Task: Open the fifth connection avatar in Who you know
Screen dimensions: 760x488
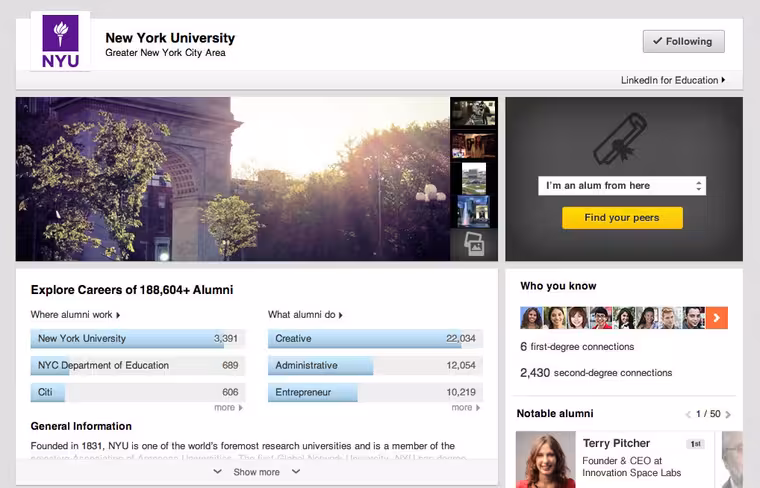Action: pos(624,318)
